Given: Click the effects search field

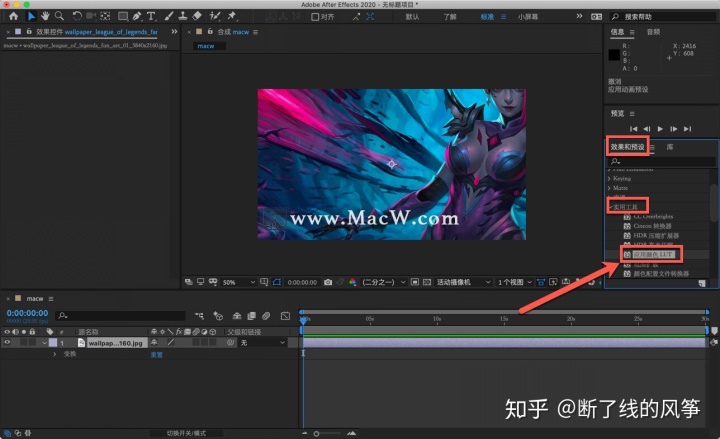Looking at the screenshot, I should tap(662, 162).
